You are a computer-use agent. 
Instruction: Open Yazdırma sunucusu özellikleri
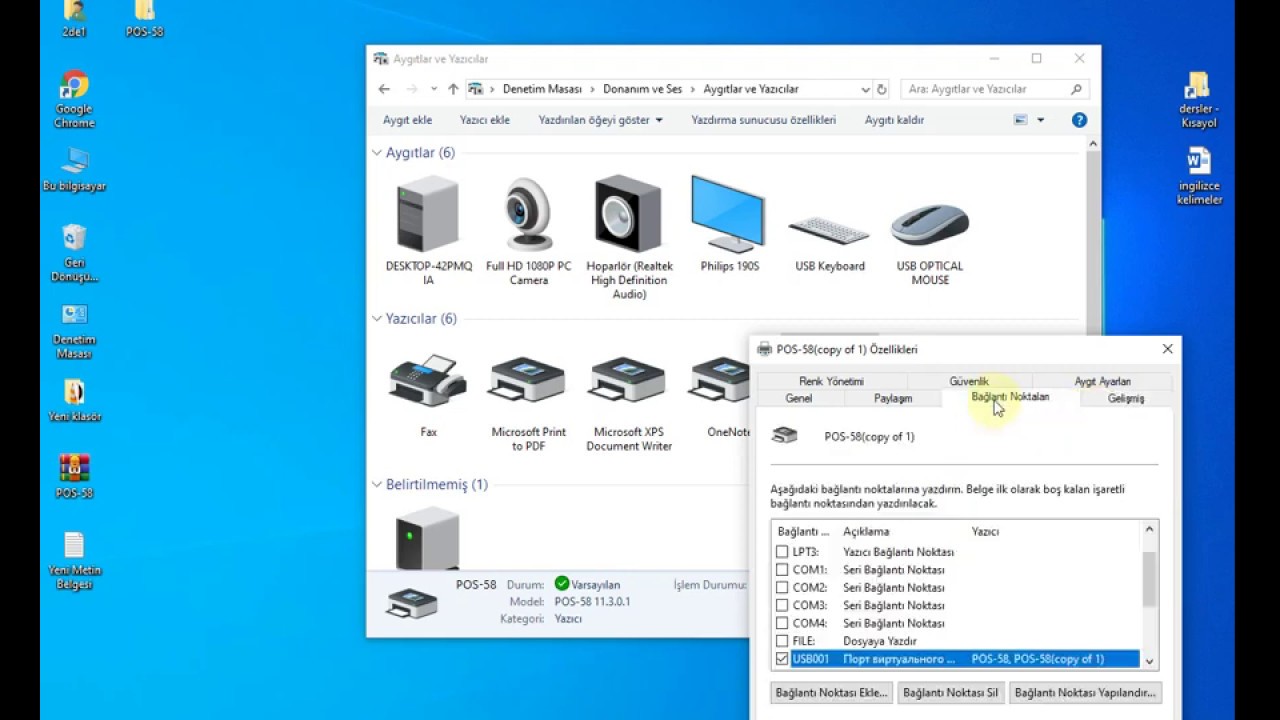click(763, 120)
